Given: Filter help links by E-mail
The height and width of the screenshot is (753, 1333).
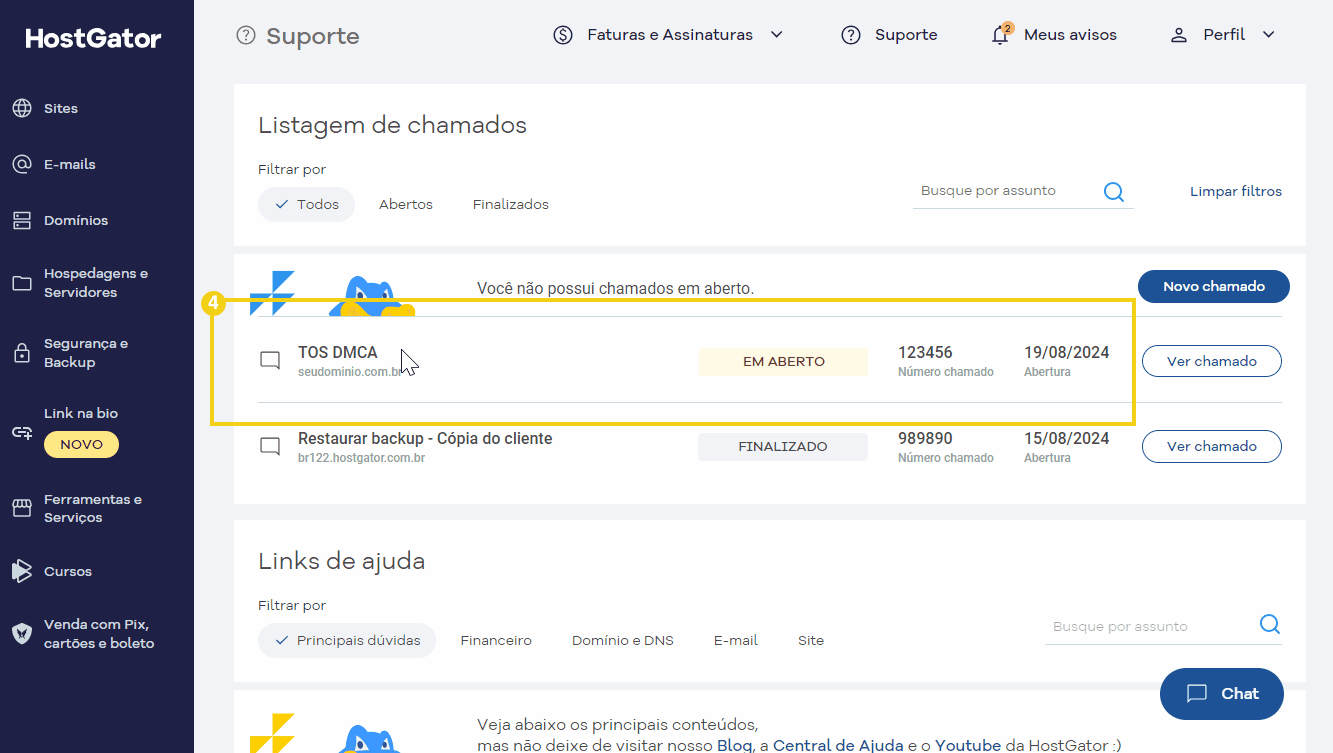Looking at the screenshot, I should [x=736, y=640].
